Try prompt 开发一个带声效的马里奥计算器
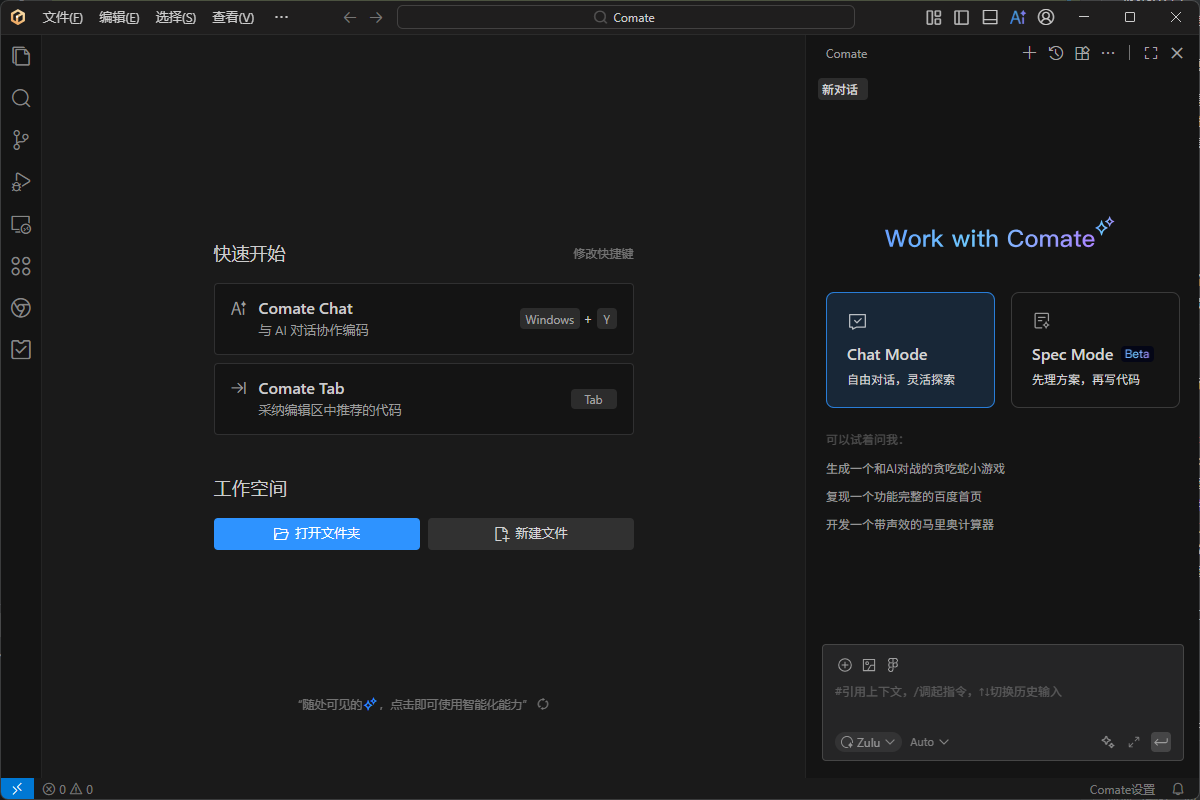 (910, 524)
